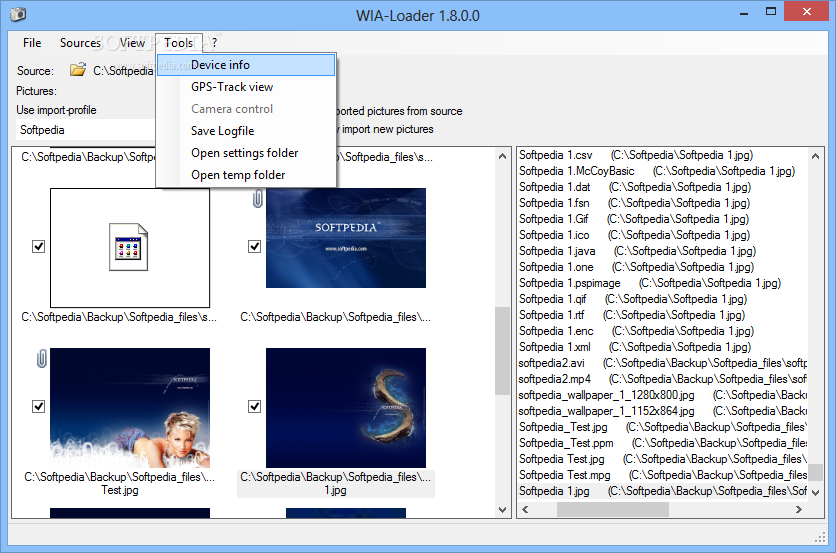Select the Softpedia 1.enc row

click(663, 331)
